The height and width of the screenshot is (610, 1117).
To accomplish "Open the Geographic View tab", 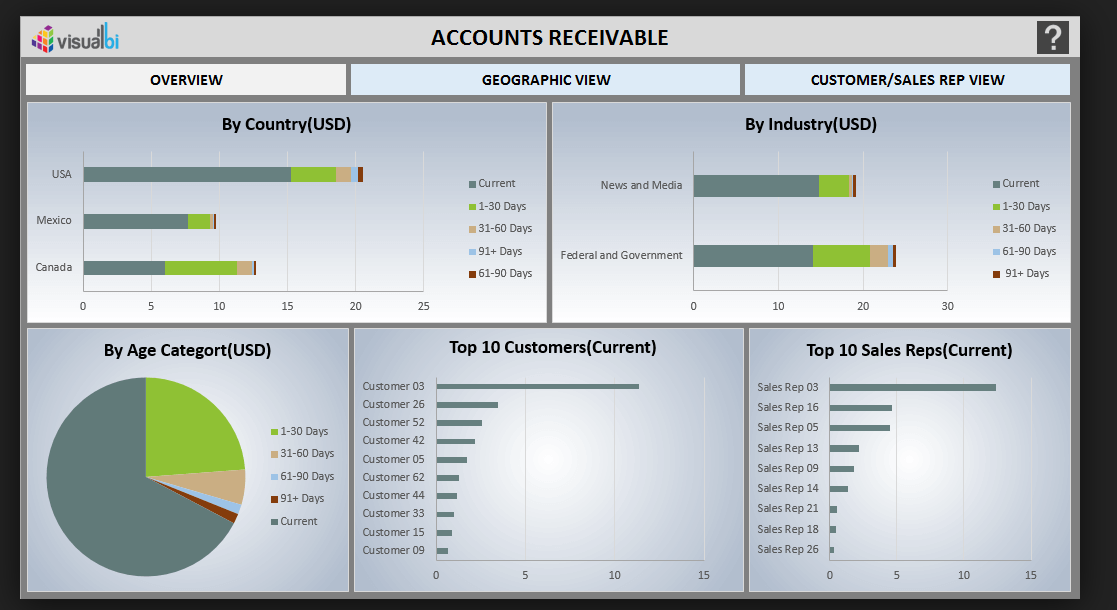I will [546, 80].
